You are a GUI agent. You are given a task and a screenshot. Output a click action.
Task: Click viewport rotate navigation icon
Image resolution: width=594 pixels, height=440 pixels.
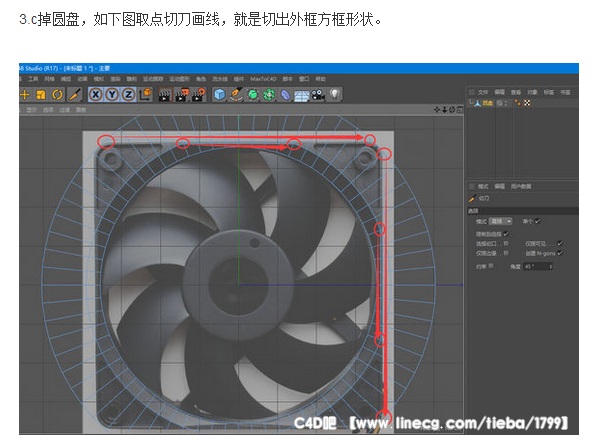tap(452, 110)
